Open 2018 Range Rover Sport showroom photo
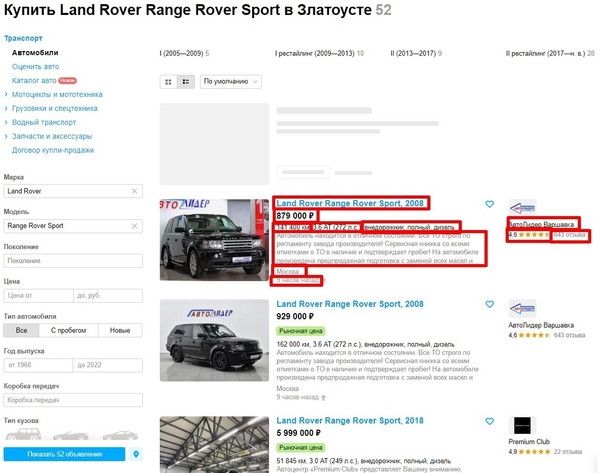 coord(214,445)
